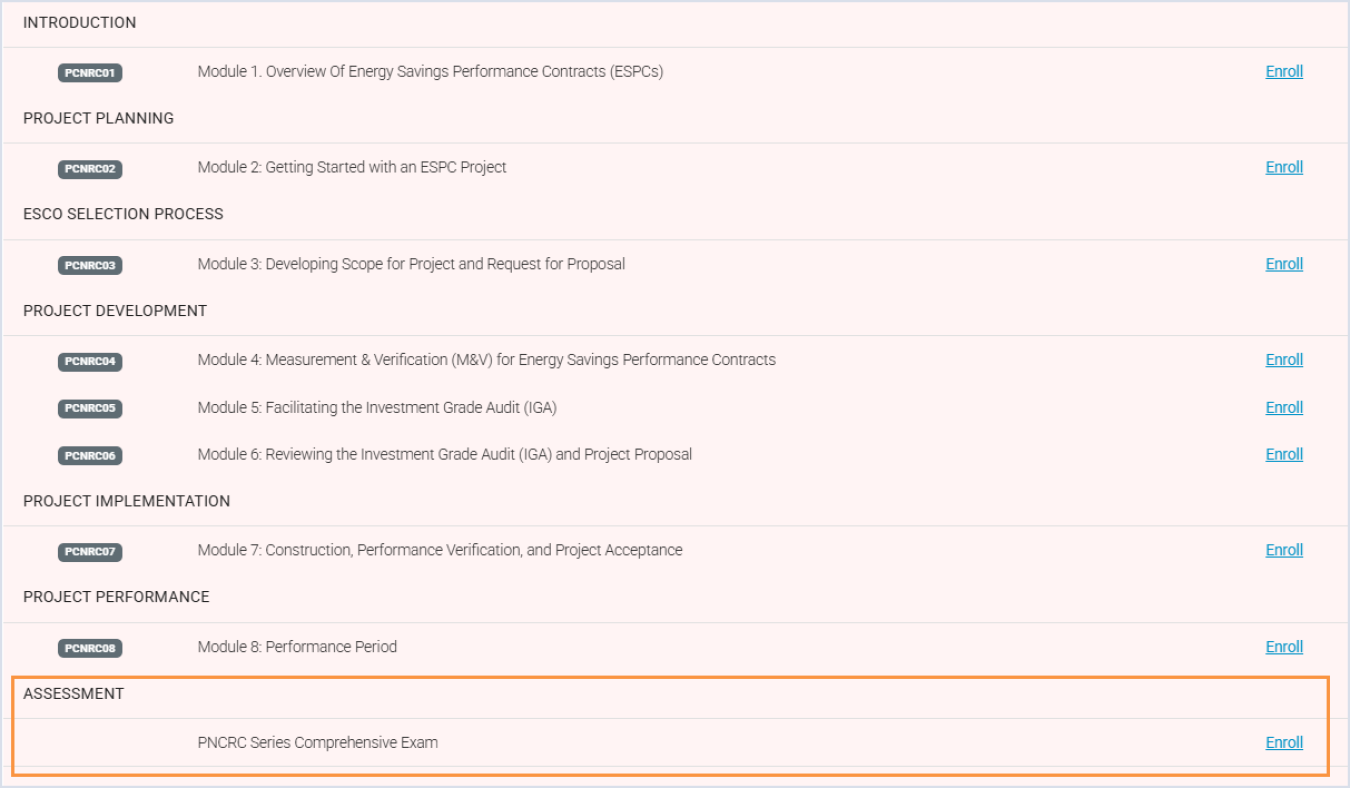The width and height of the screenshot is (1350, 788).
Task: Click the PROJECT PLANNING section heading
Action: coord(99,118)
